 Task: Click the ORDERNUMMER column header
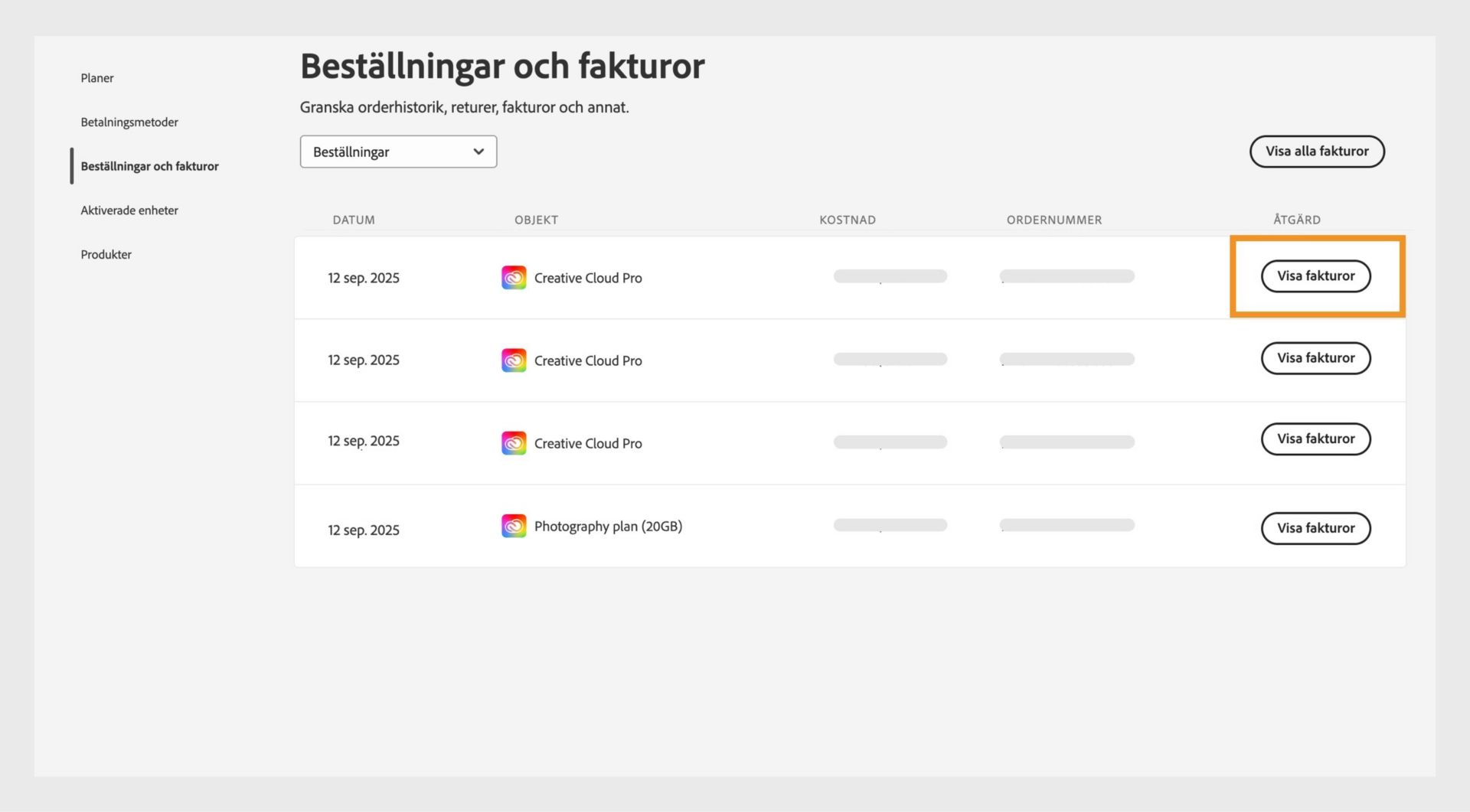click(1054, 220)
